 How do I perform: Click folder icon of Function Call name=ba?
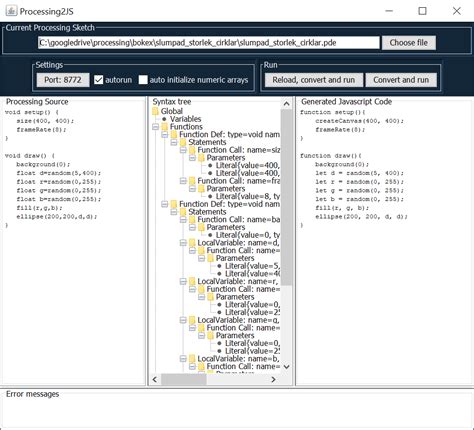click(192, 220)
